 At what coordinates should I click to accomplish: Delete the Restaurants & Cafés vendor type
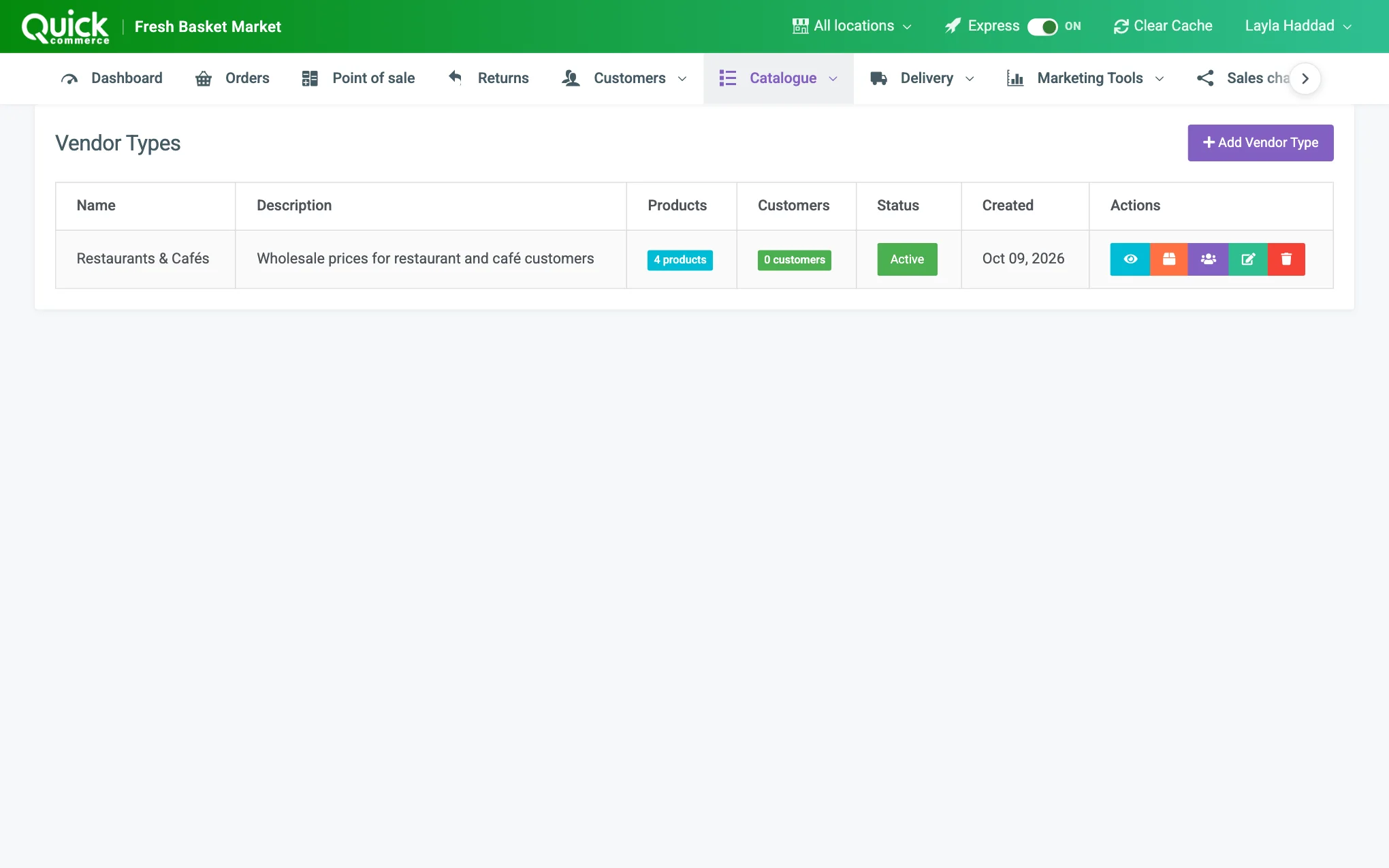point(1286,259)
